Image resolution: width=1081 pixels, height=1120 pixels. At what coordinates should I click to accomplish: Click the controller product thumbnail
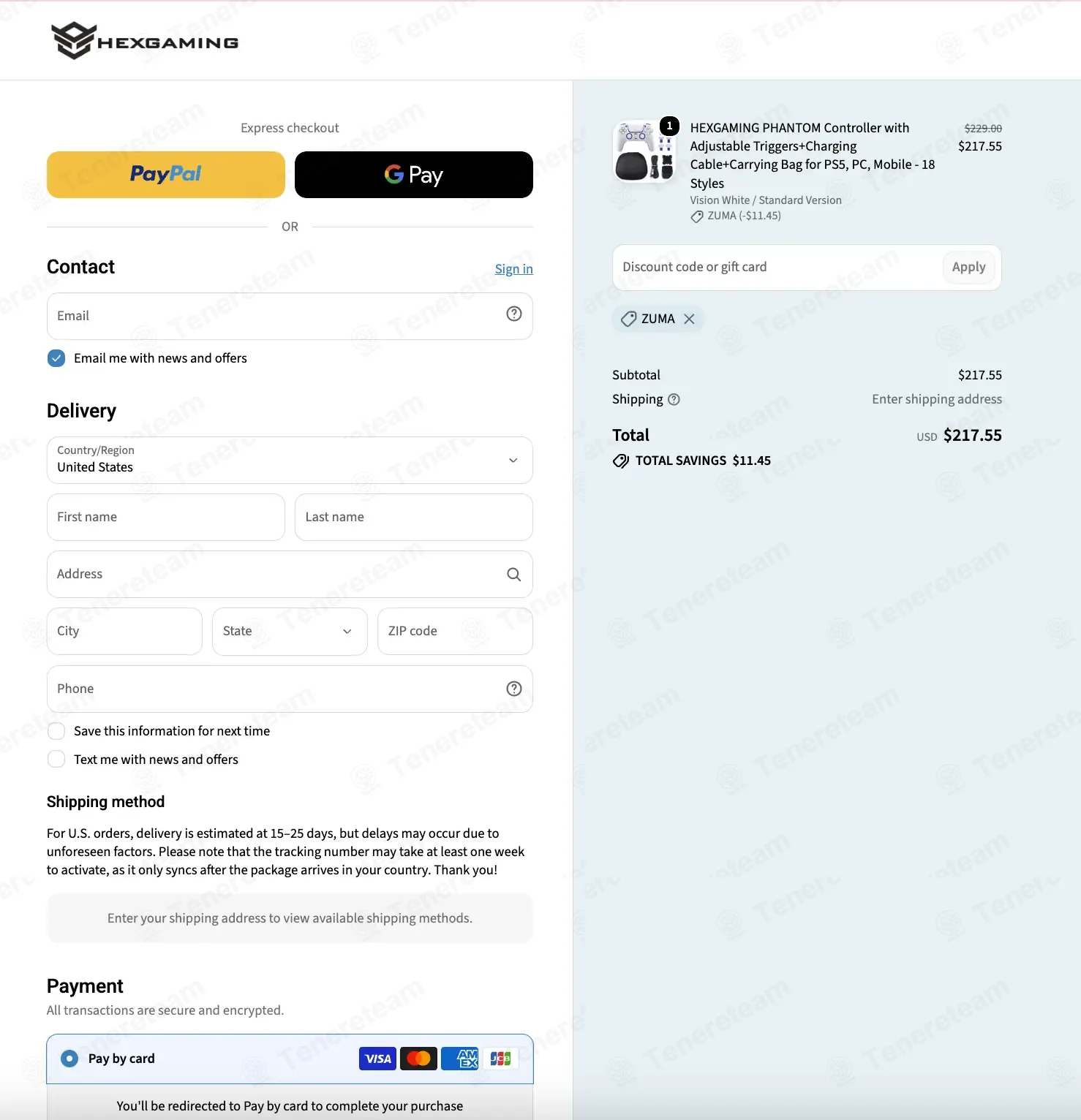[644, 151]
